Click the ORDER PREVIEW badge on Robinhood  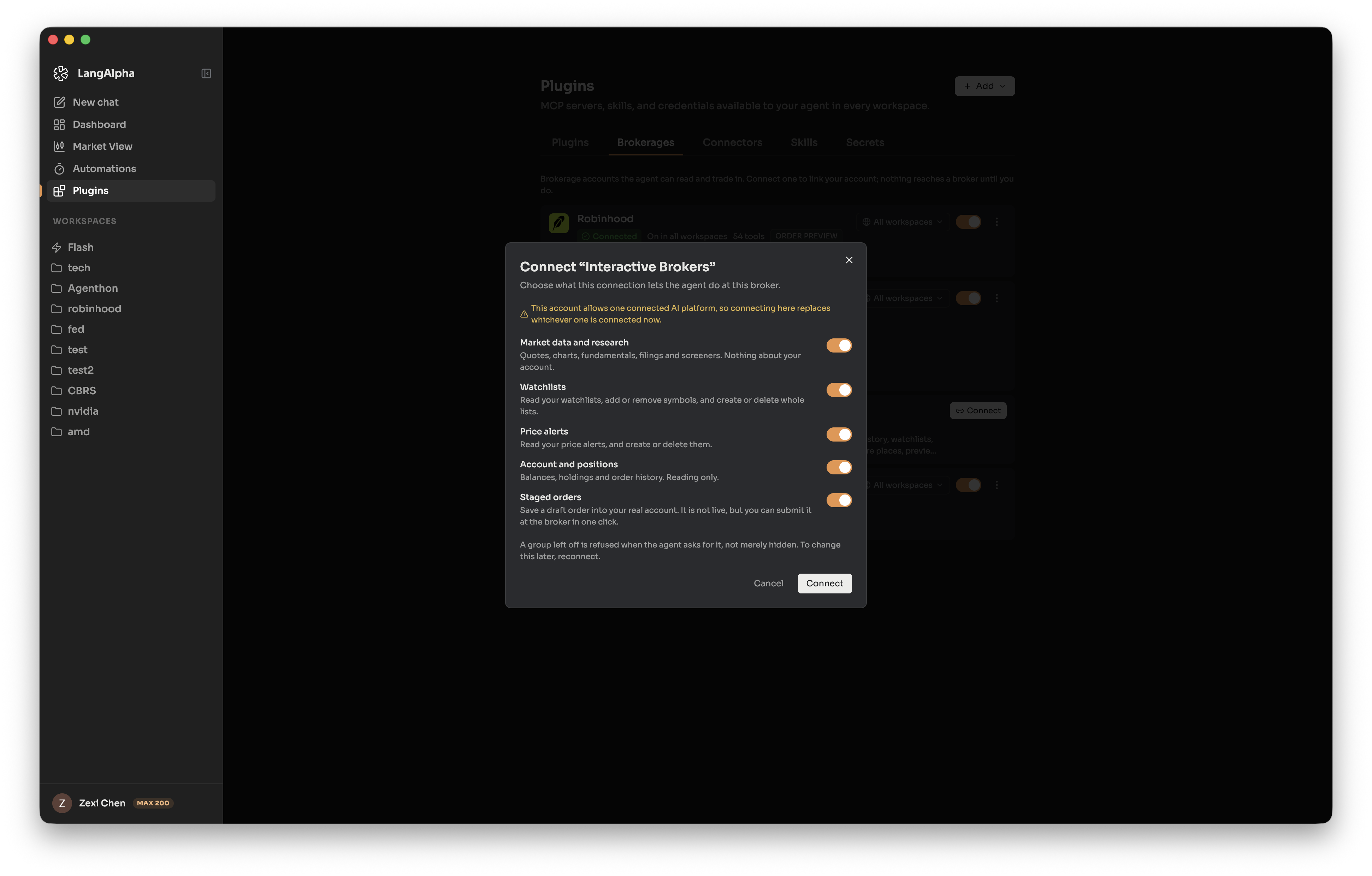click(x=806, y=236)
